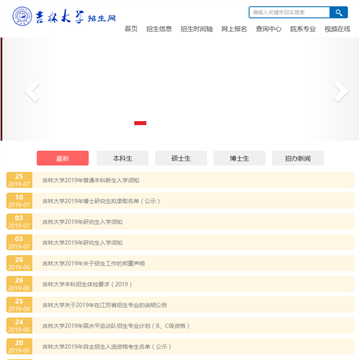Open the 网上报名 menu item

234,29
